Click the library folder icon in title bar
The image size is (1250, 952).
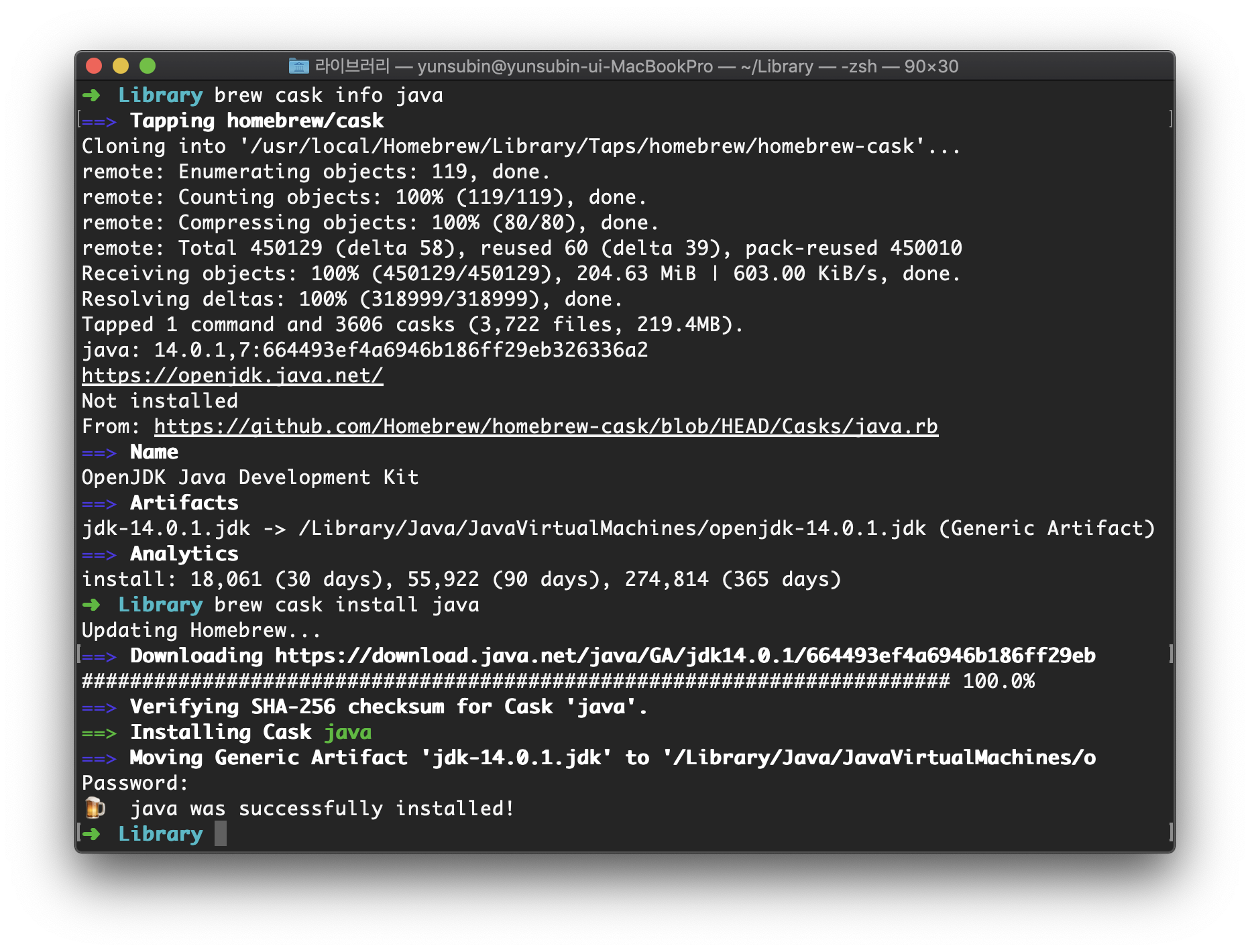pos(300,66)
